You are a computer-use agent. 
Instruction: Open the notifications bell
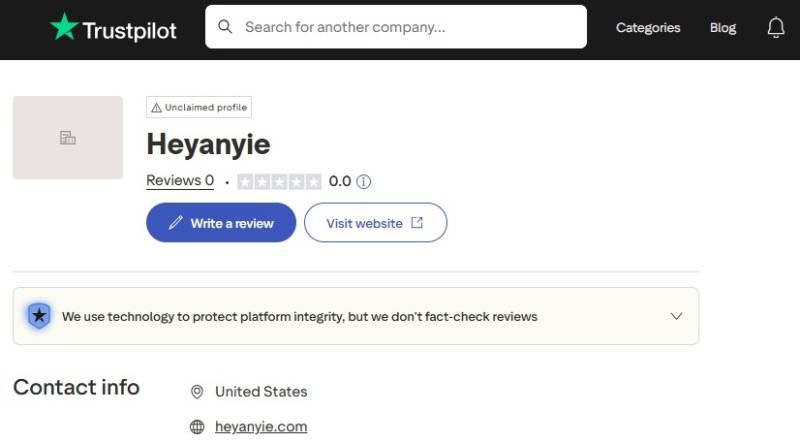(776, 28)
